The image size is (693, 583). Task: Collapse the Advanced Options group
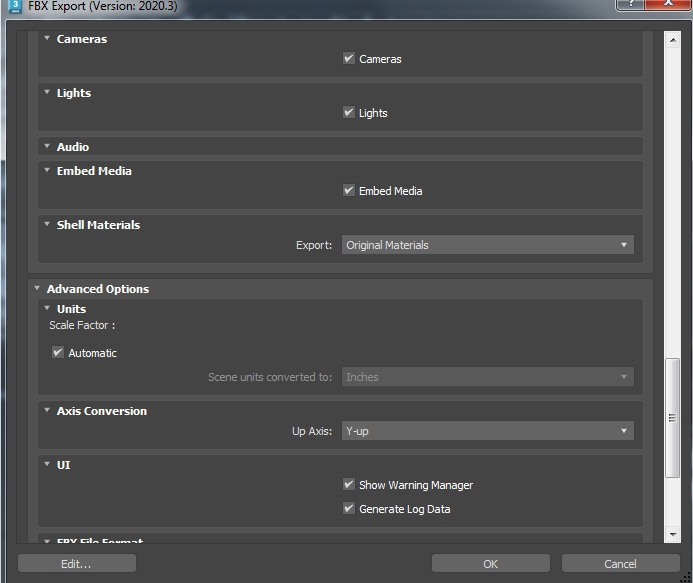[37, 288]
